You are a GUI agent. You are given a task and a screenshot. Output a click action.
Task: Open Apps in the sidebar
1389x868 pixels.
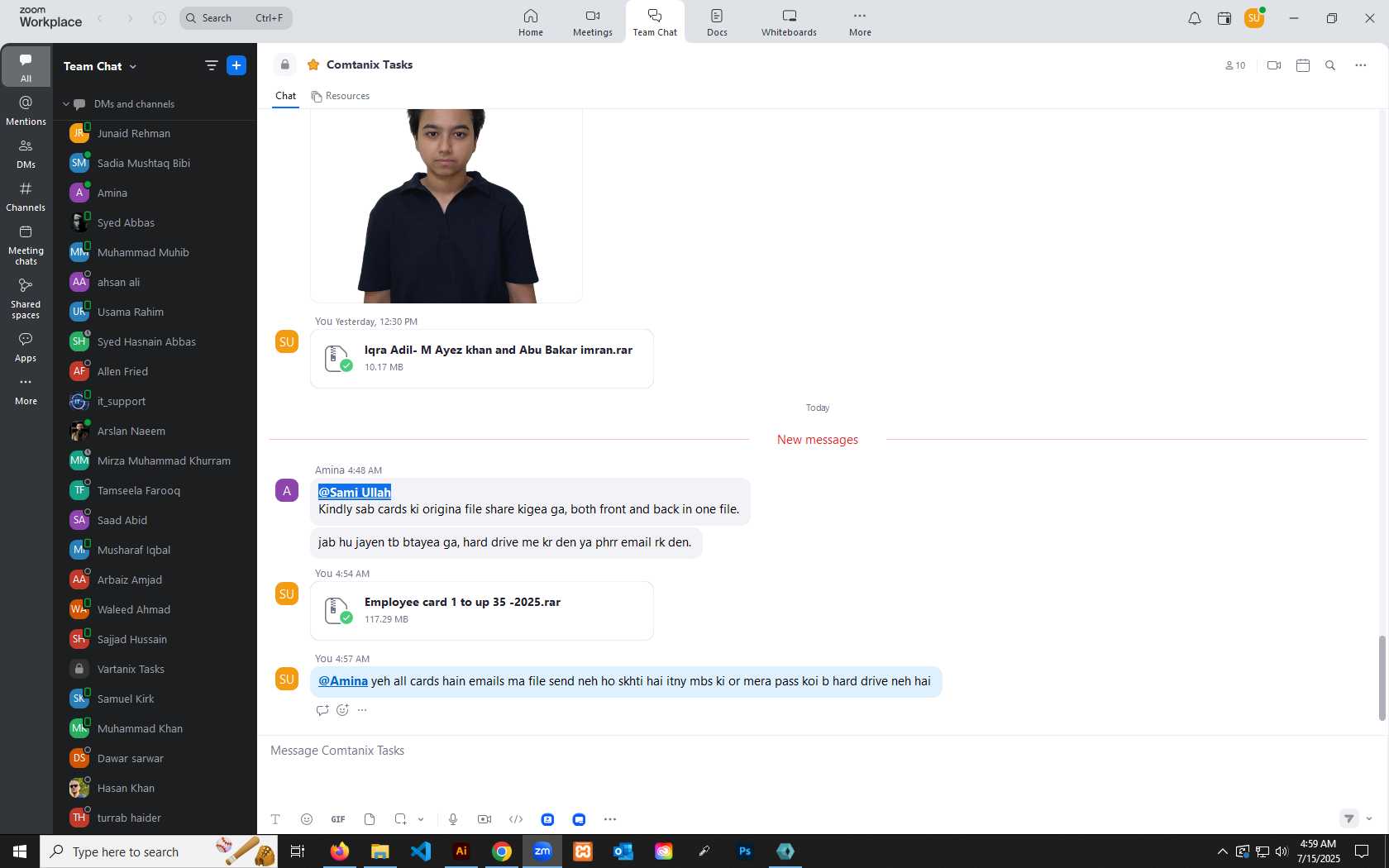pos(26,347)
